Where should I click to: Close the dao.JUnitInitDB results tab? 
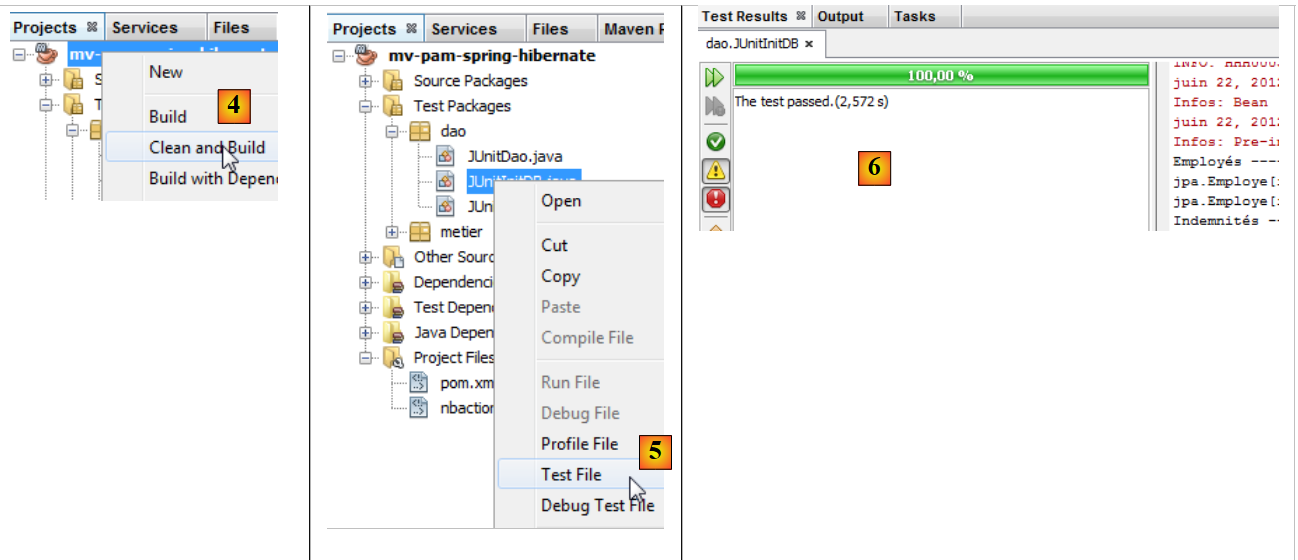809,44
